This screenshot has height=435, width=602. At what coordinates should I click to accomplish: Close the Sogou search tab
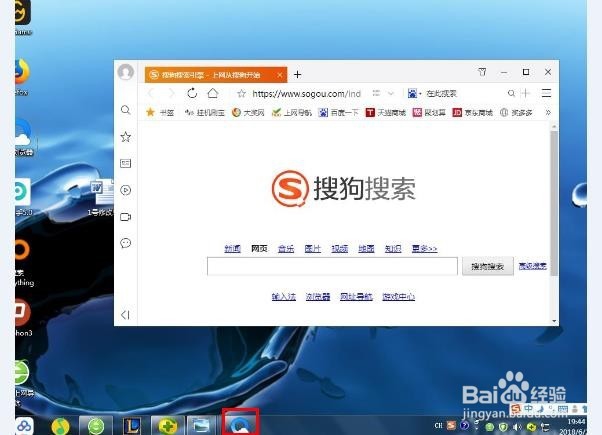(x=281, y=75)
